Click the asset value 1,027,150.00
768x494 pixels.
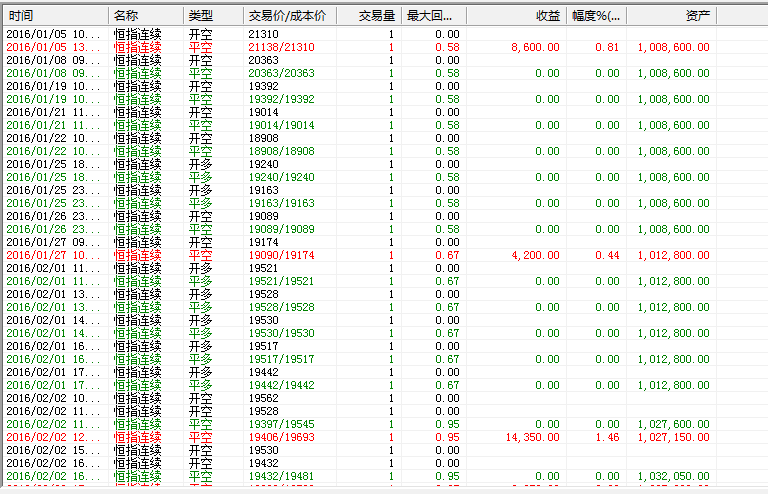point(673,437)
